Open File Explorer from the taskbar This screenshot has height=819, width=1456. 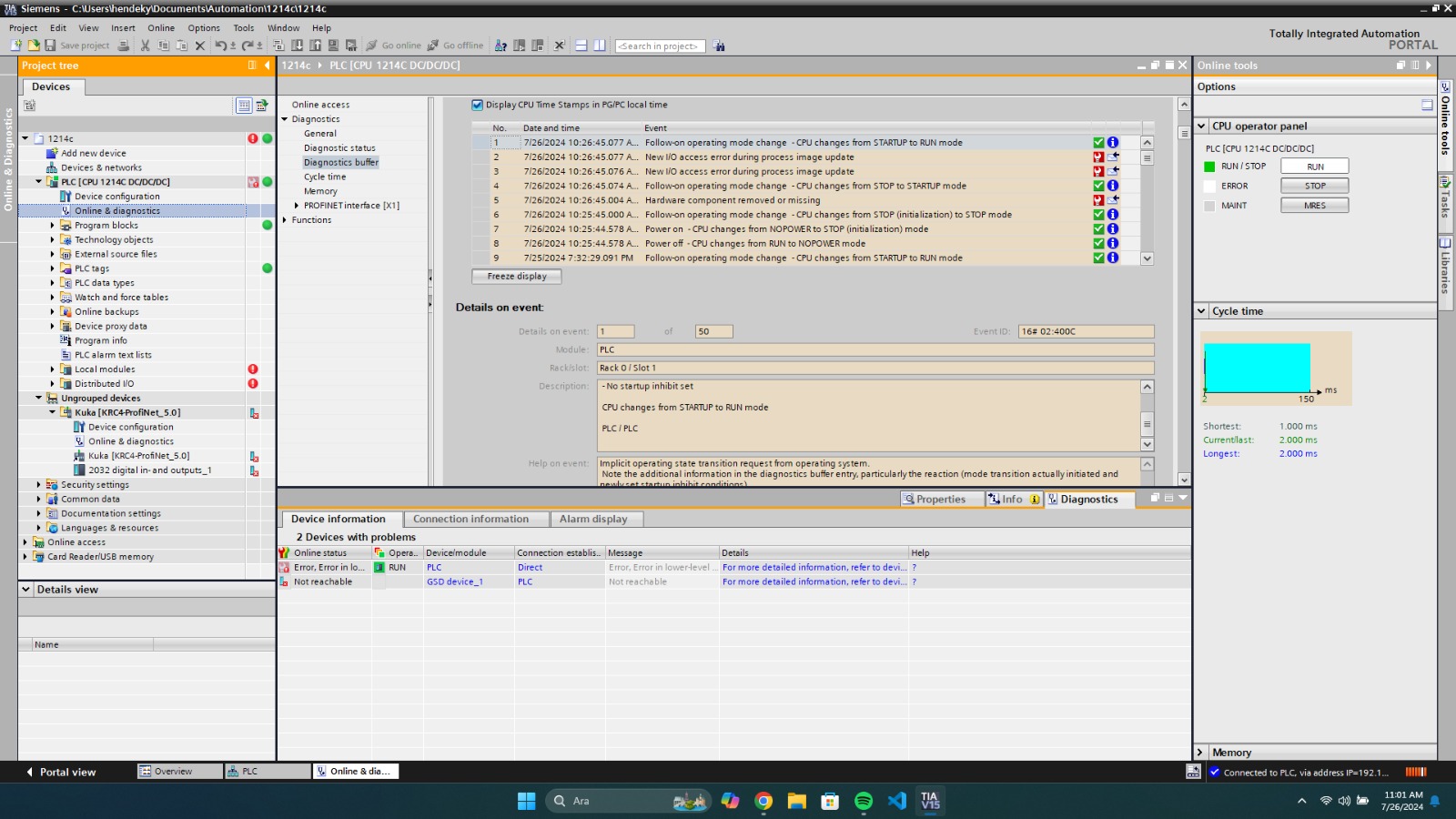point(797,801)
